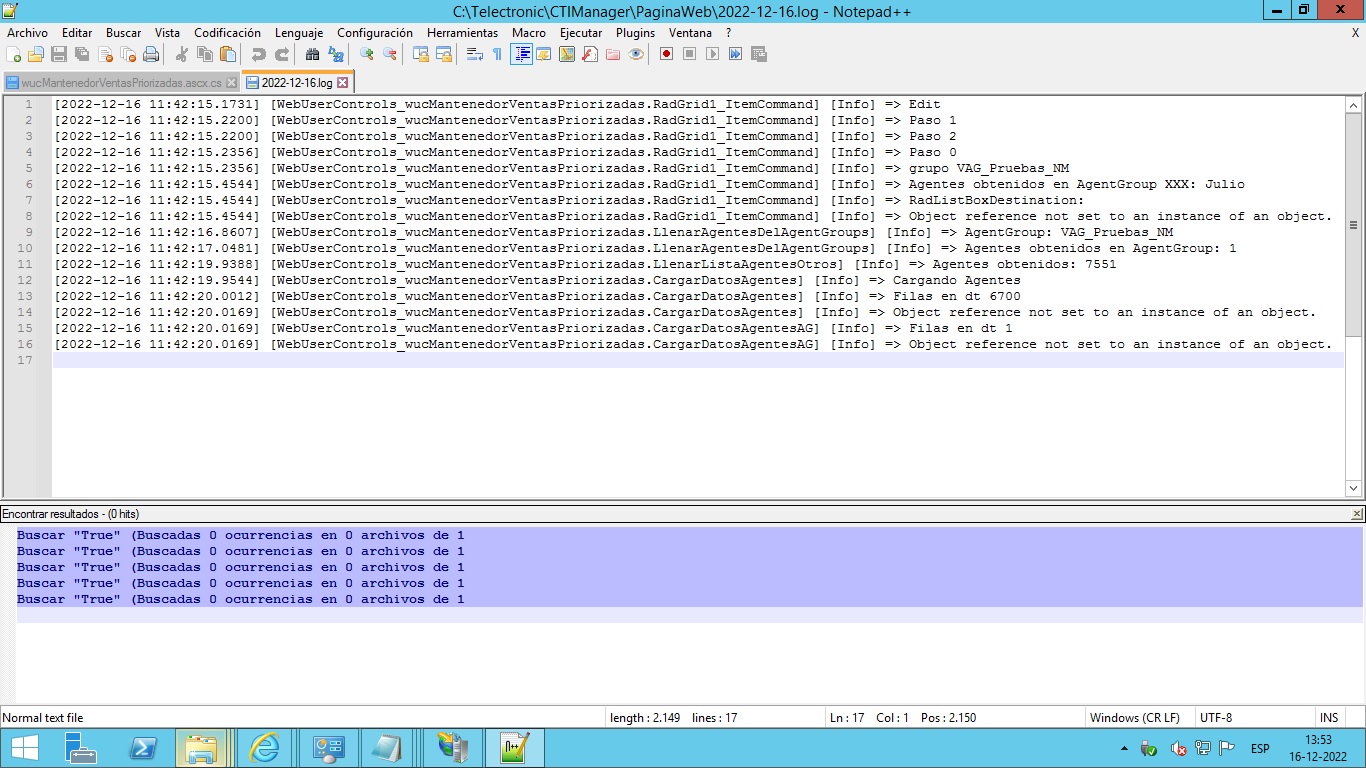This screenshot has width=1366, height=768.
Task: Toggle file monitoring eye icon
Action: pos(636,55)
